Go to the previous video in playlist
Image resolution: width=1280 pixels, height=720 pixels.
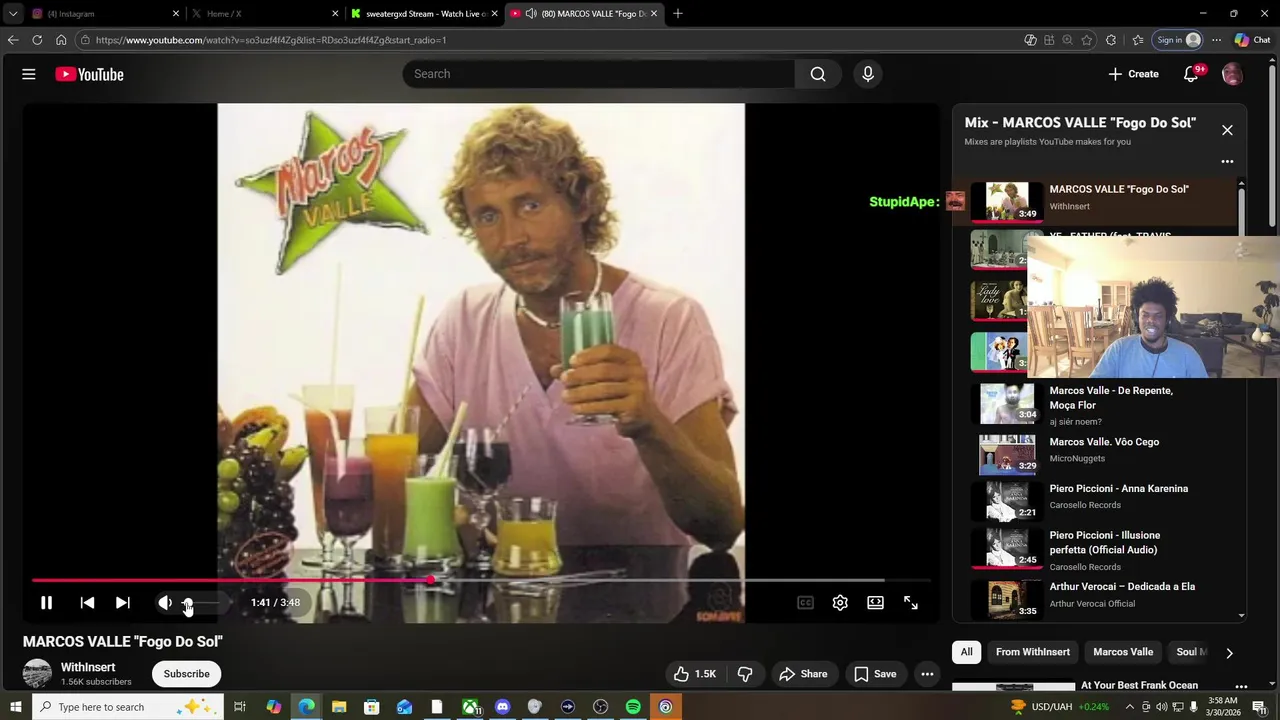coord(87,603)
